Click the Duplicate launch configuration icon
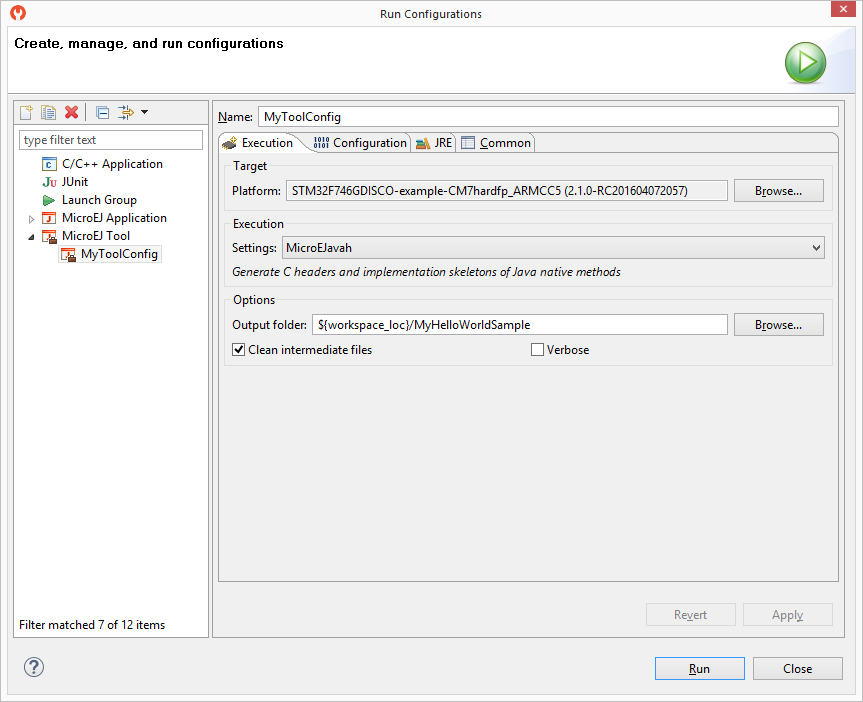Viewport: 863px width, 702px height. pyautogui.click(x=48, y=112)
